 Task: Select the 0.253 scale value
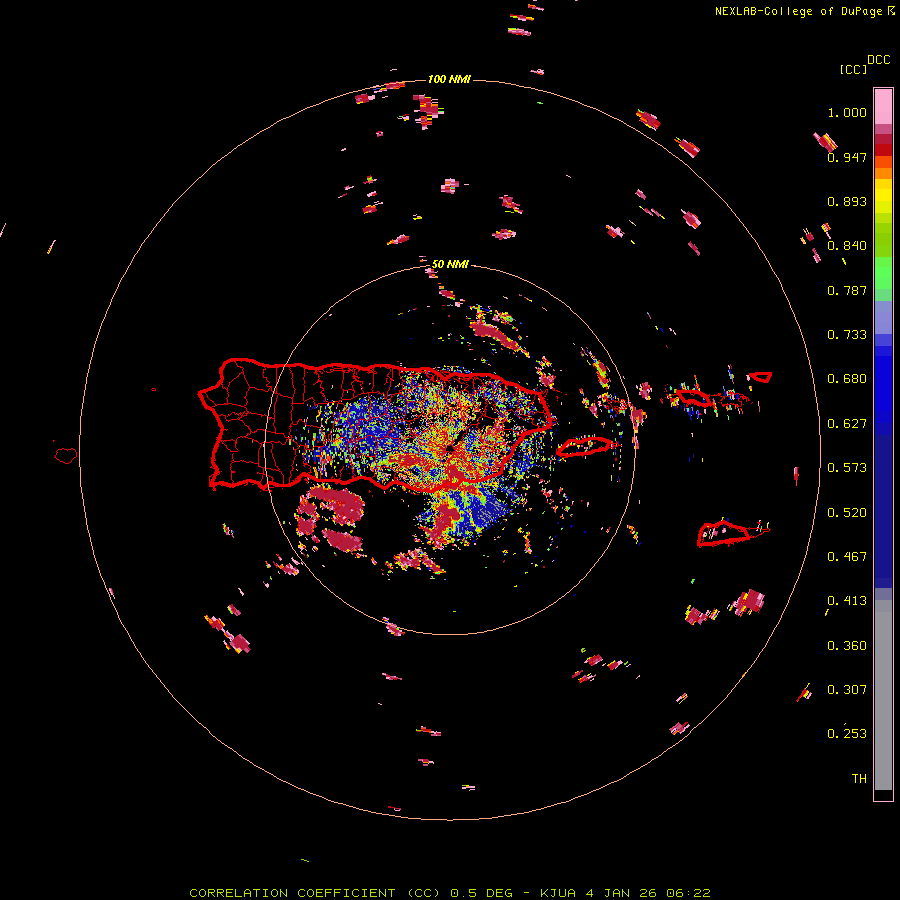(847, 734)
